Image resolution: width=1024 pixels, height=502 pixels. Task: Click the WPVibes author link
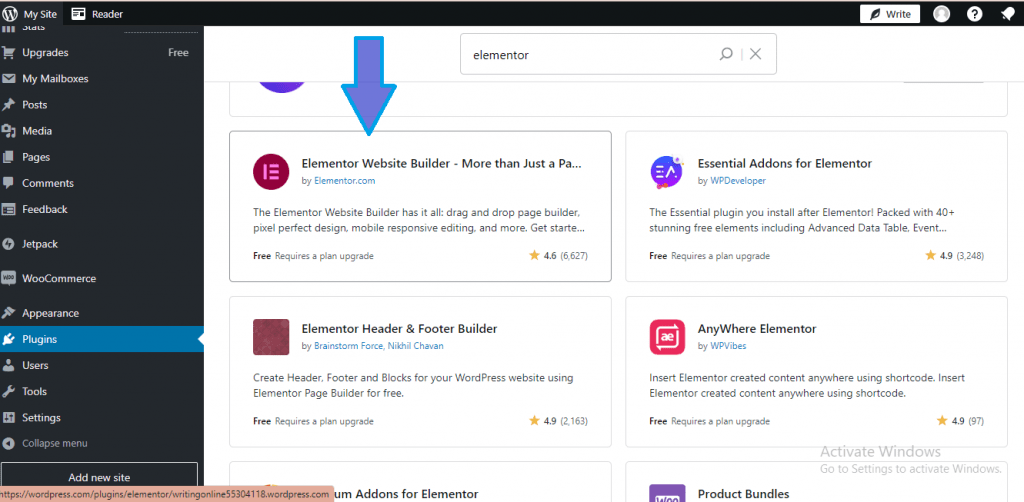click(728, 346)
